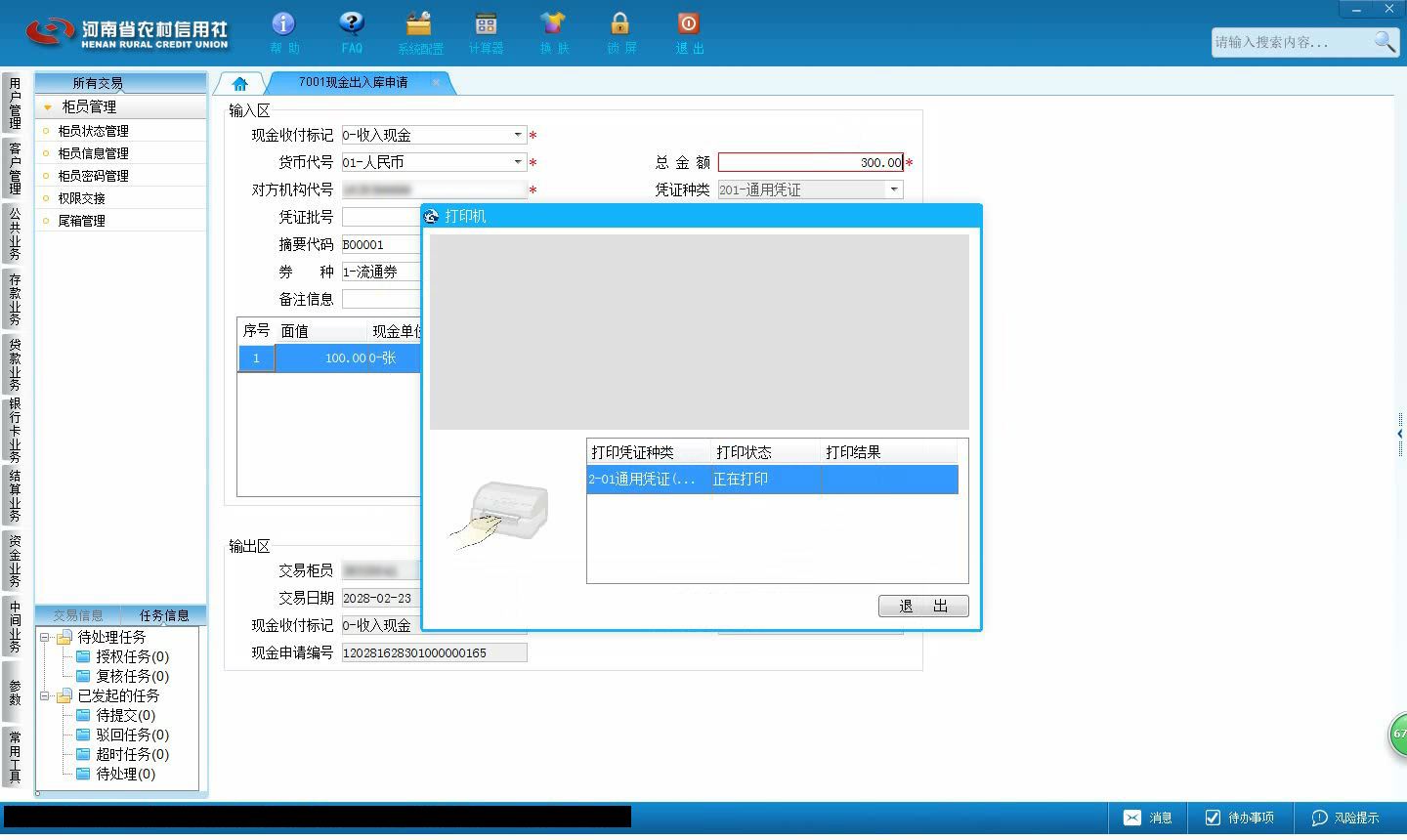The width and height of the screenshot is (1407, 840).
Task: Click the search magnifier icon
Action: point(1385,42)
